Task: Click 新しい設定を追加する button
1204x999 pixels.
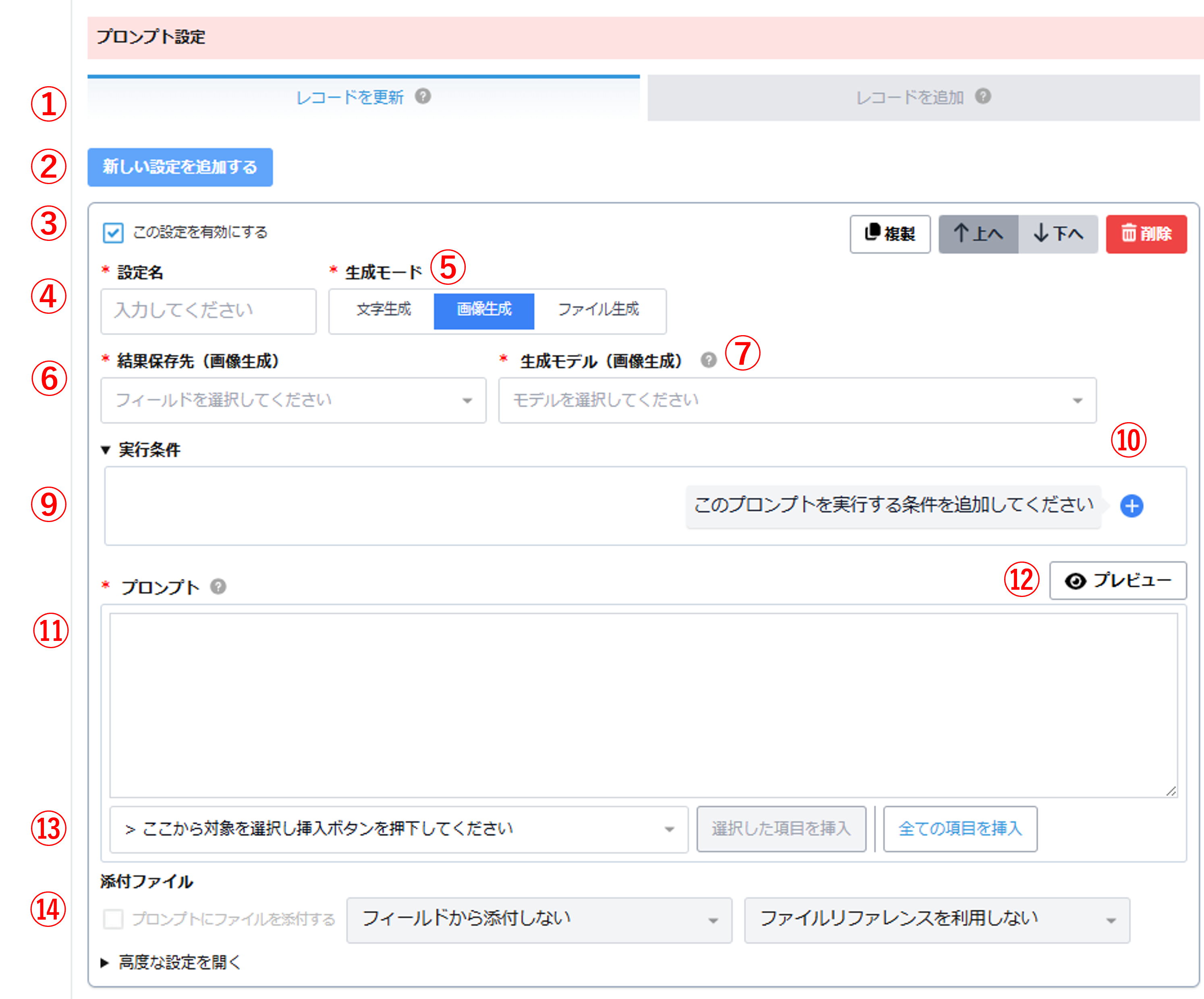Action: pos(180,167)
